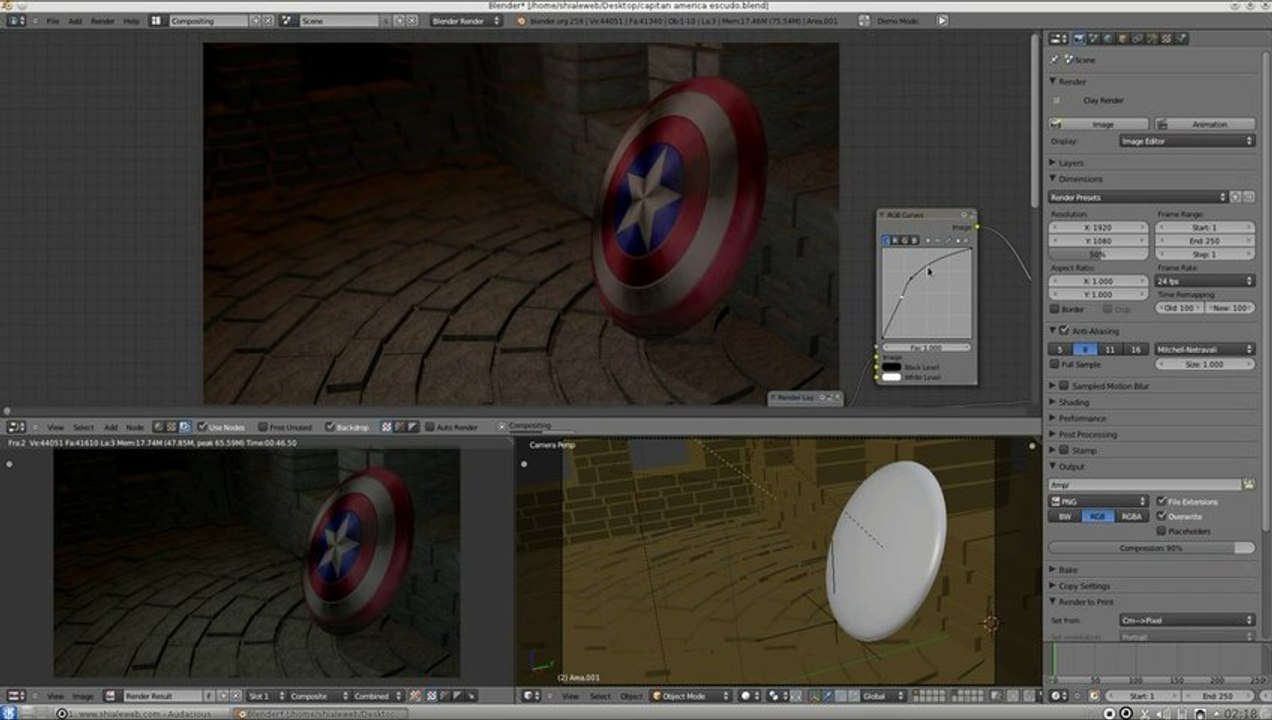Open the World properties tab icon
The height and width of the screenshot is (720, 1272).
pyautogui.click(x=1109, y=38)
